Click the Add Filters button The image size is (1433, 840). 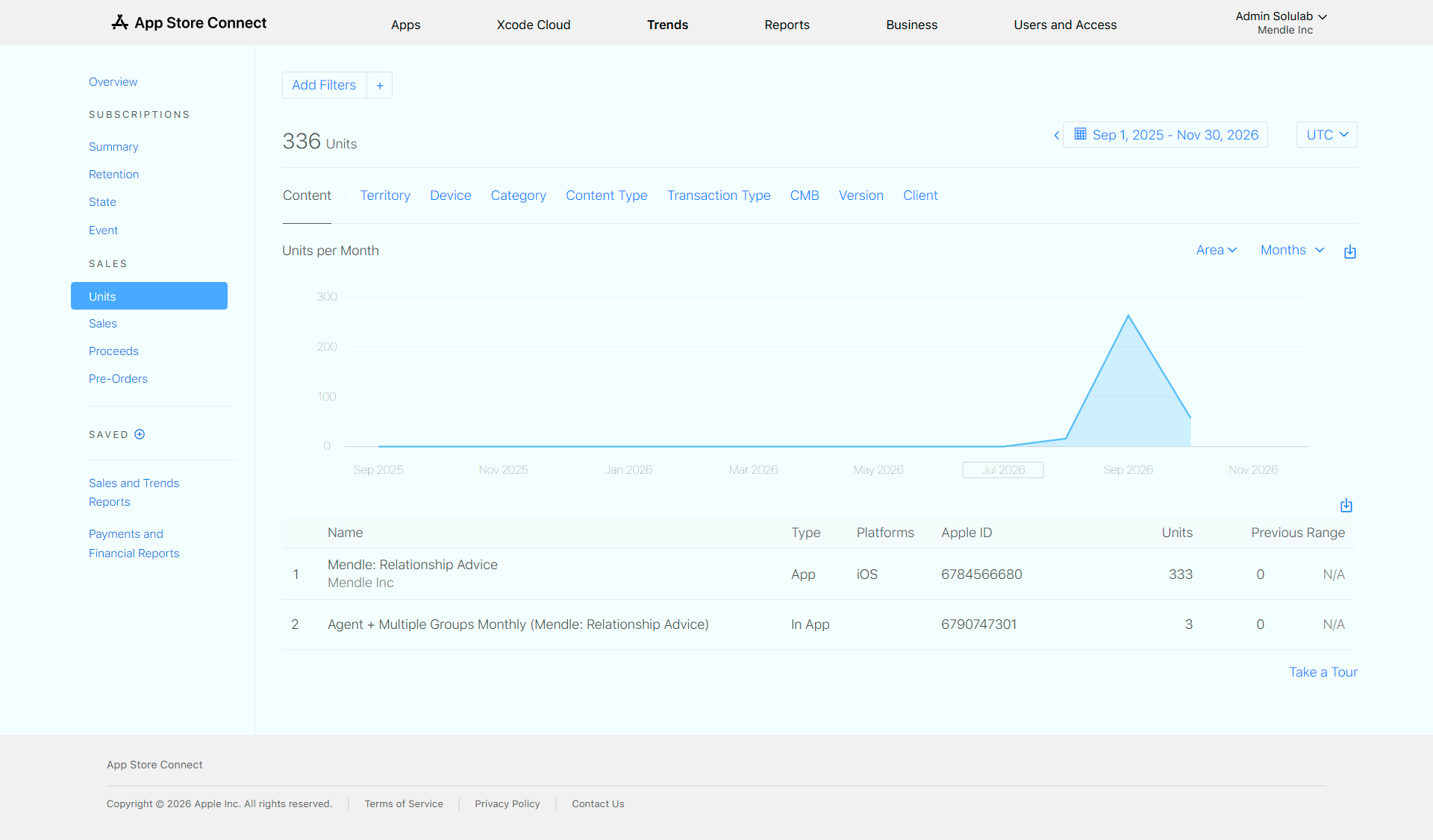point(324,85)
